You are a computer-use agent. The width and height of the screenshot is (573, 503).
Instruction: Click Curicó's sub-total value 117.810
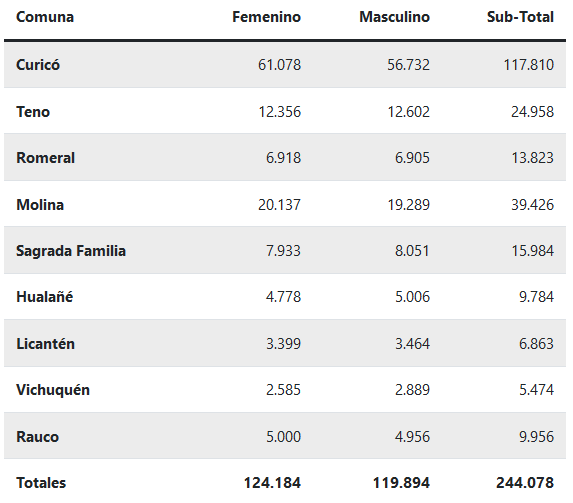pyautogui.click(x=529, y=65)
